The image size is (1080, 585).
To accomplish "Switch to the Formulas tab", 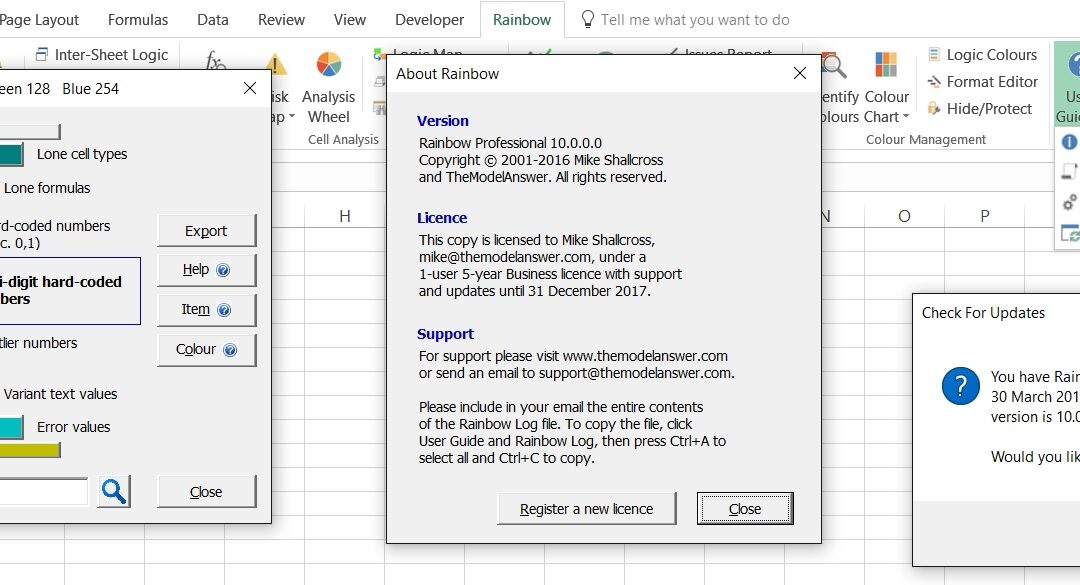I will pyautogui.click(x=138, y=20).
